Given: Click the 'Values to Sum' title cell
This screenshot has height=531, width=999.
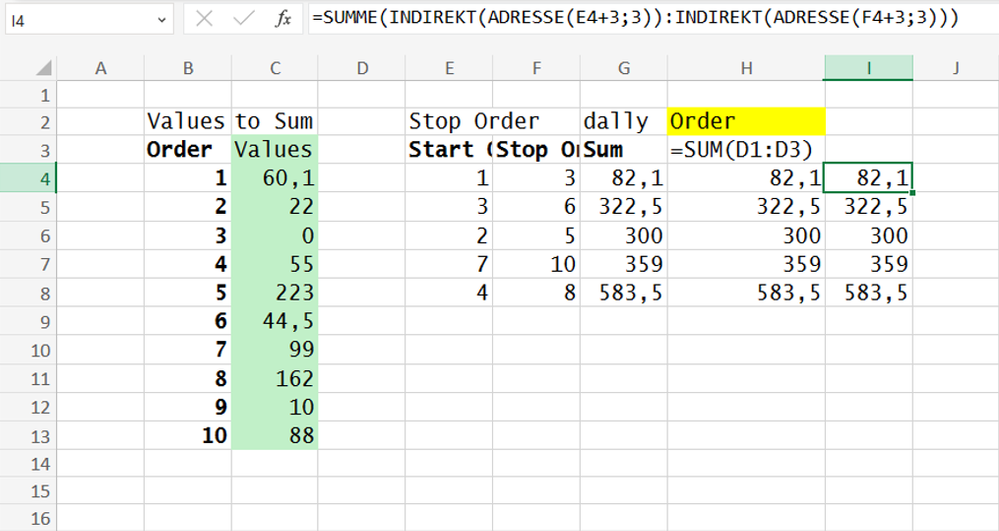Looking at the screenshot, I should point(230,121).
